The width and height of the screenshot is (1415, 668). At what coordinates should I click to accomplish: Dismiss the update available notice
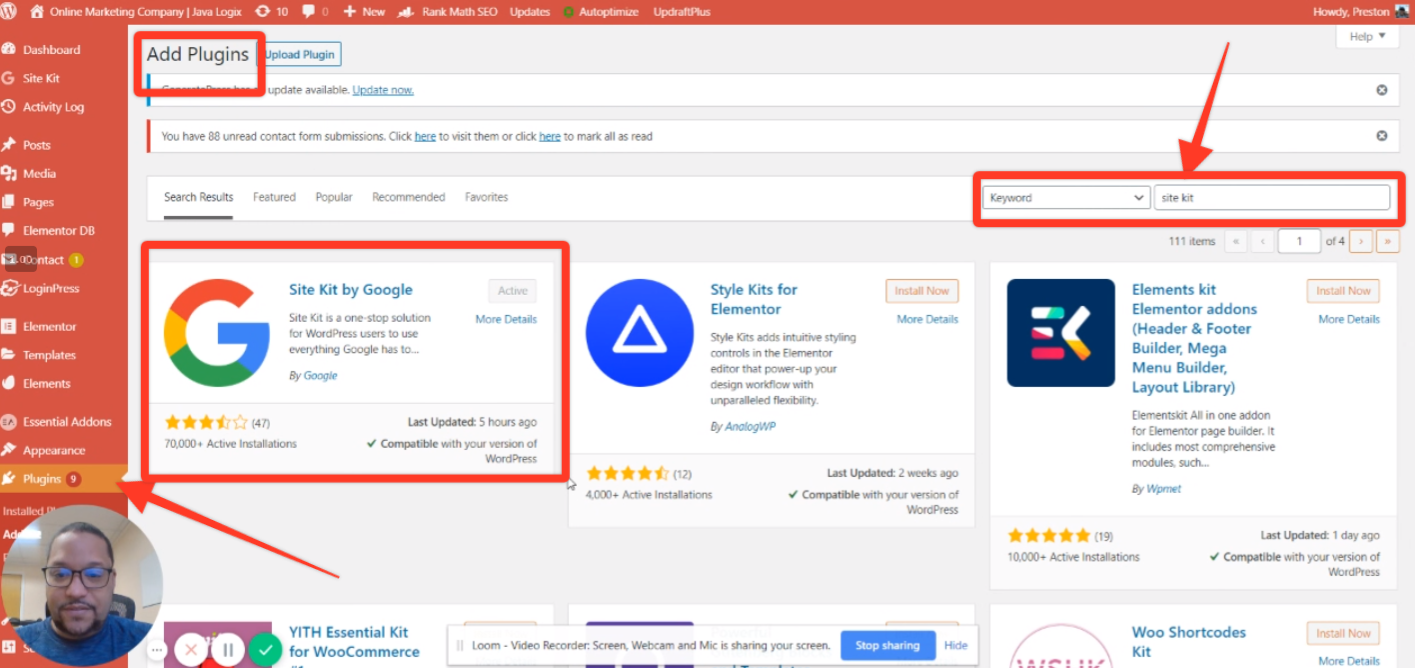(x=1382, y=90)
